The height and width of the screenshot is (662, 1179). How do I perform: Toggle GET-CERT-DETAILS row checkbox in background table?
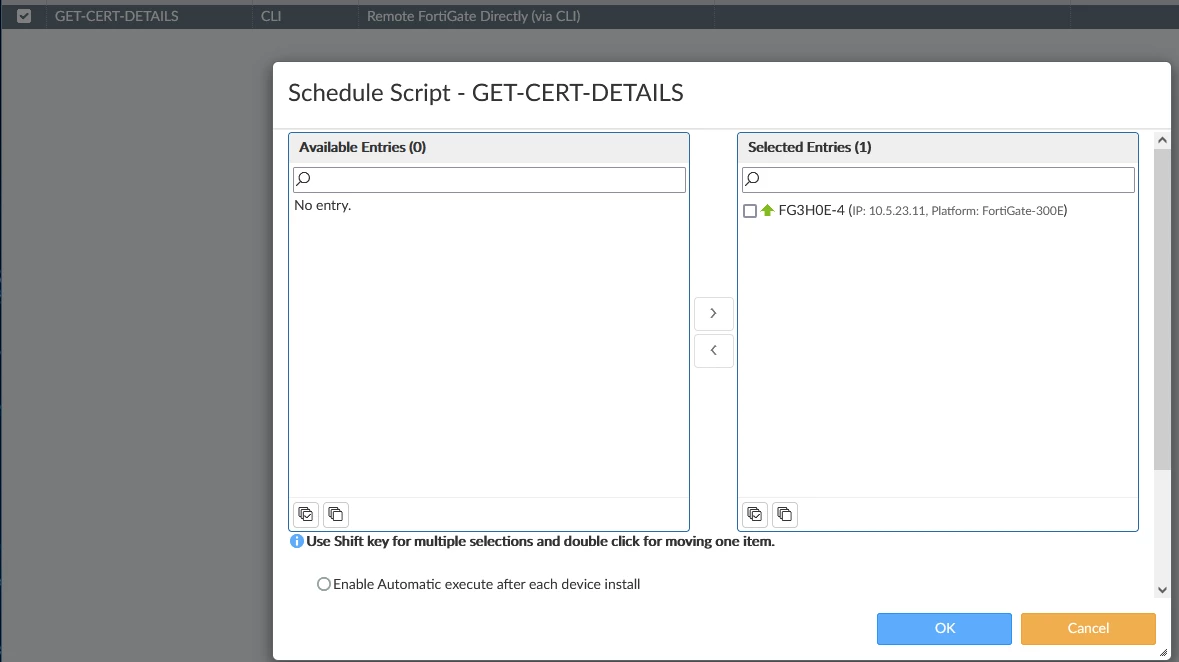[x=24, y=16]
